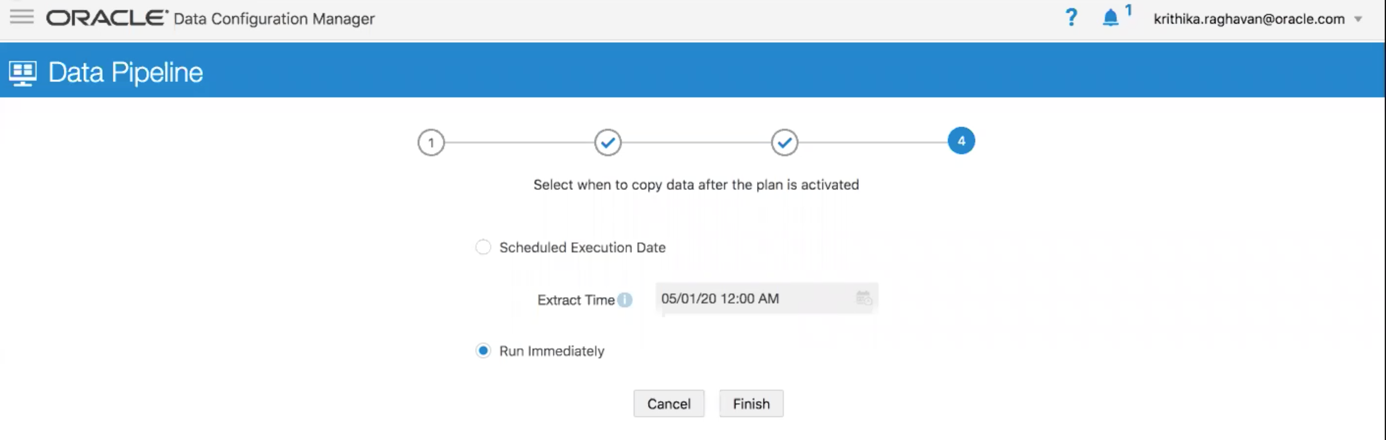
Task: Go back to wizard step 1
Action: [431, 143]
